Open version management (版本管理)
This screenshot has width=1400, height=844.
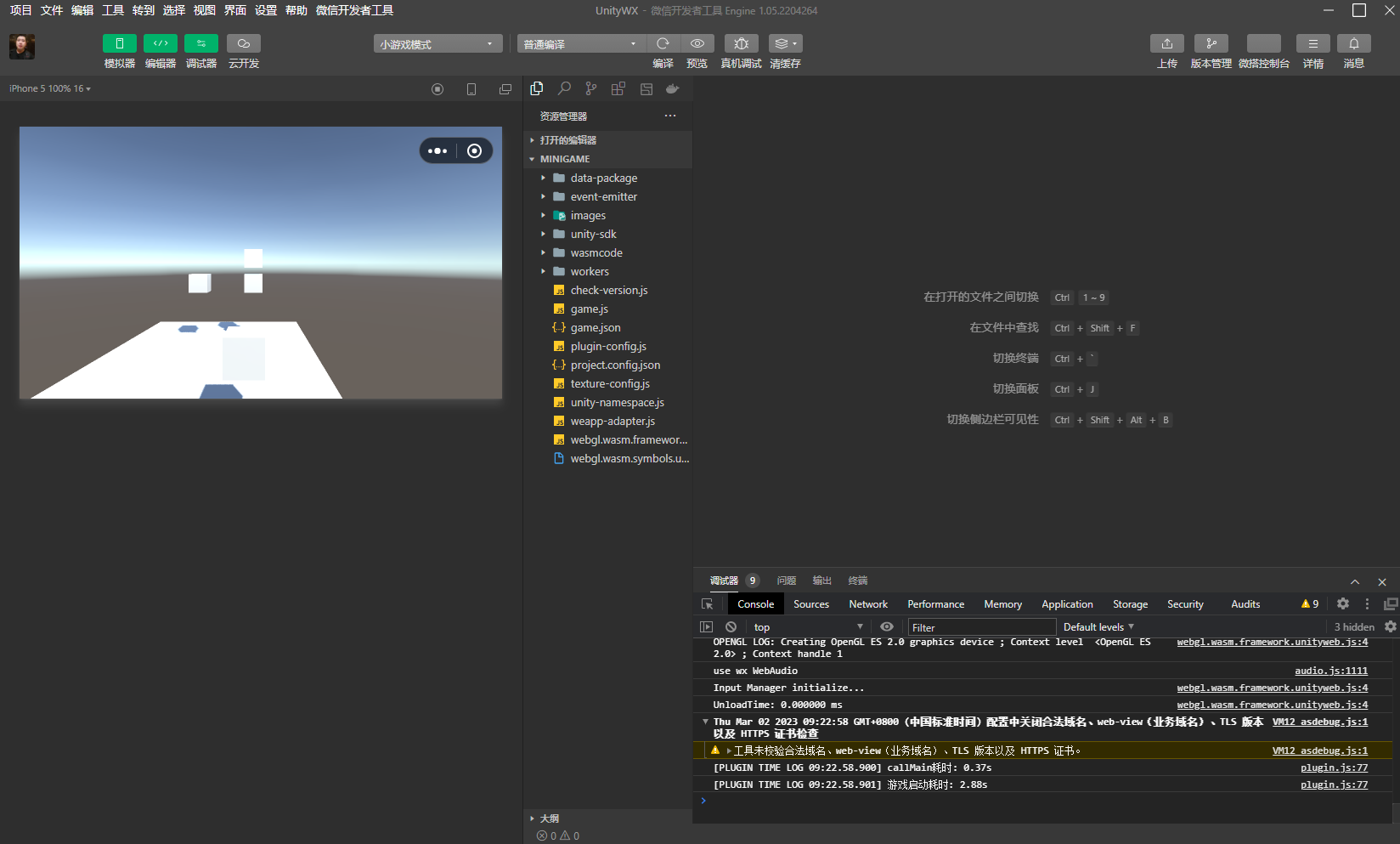1211,43
